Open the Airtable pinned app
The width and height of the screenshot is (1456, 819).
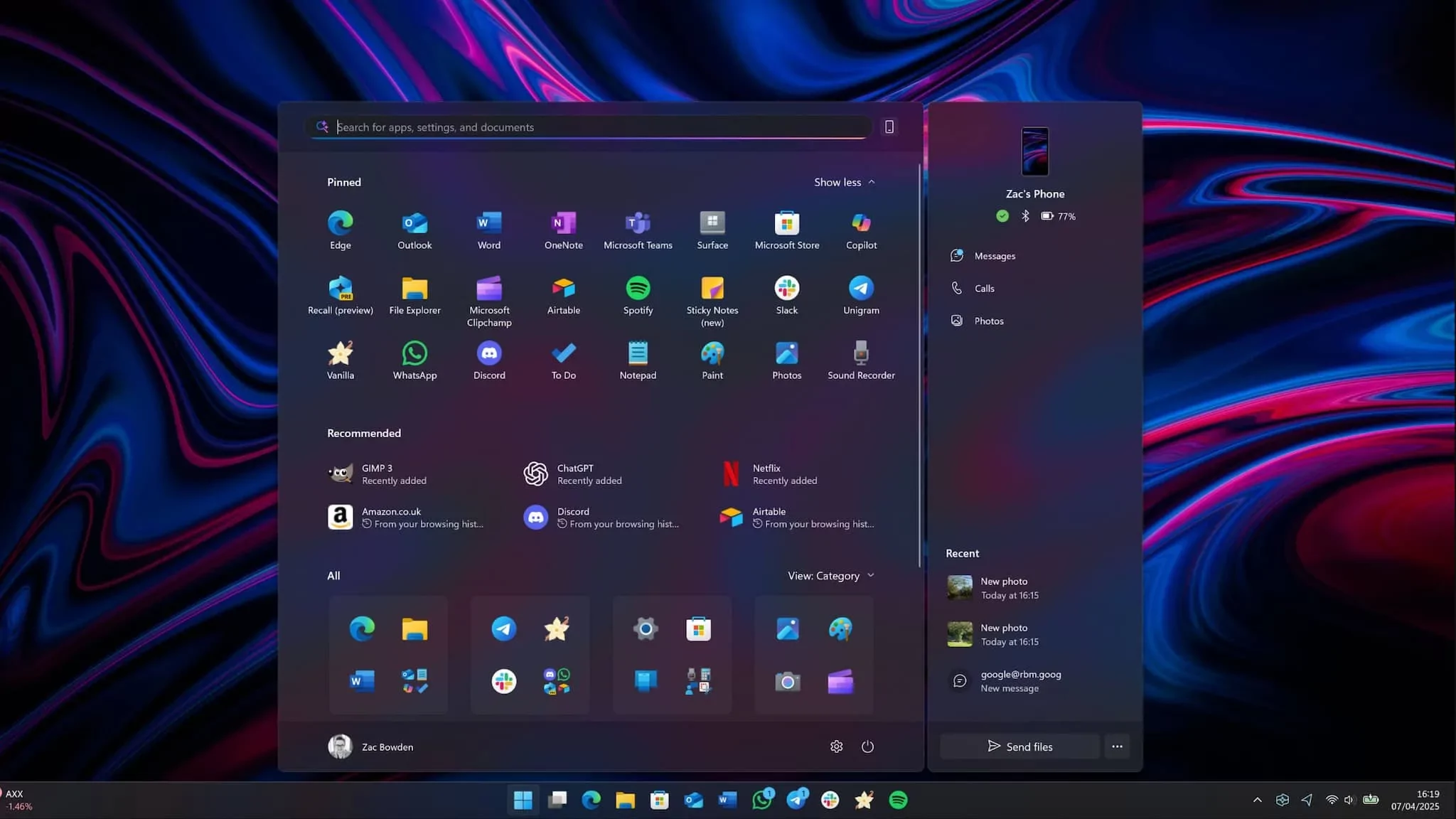point(563,289)
